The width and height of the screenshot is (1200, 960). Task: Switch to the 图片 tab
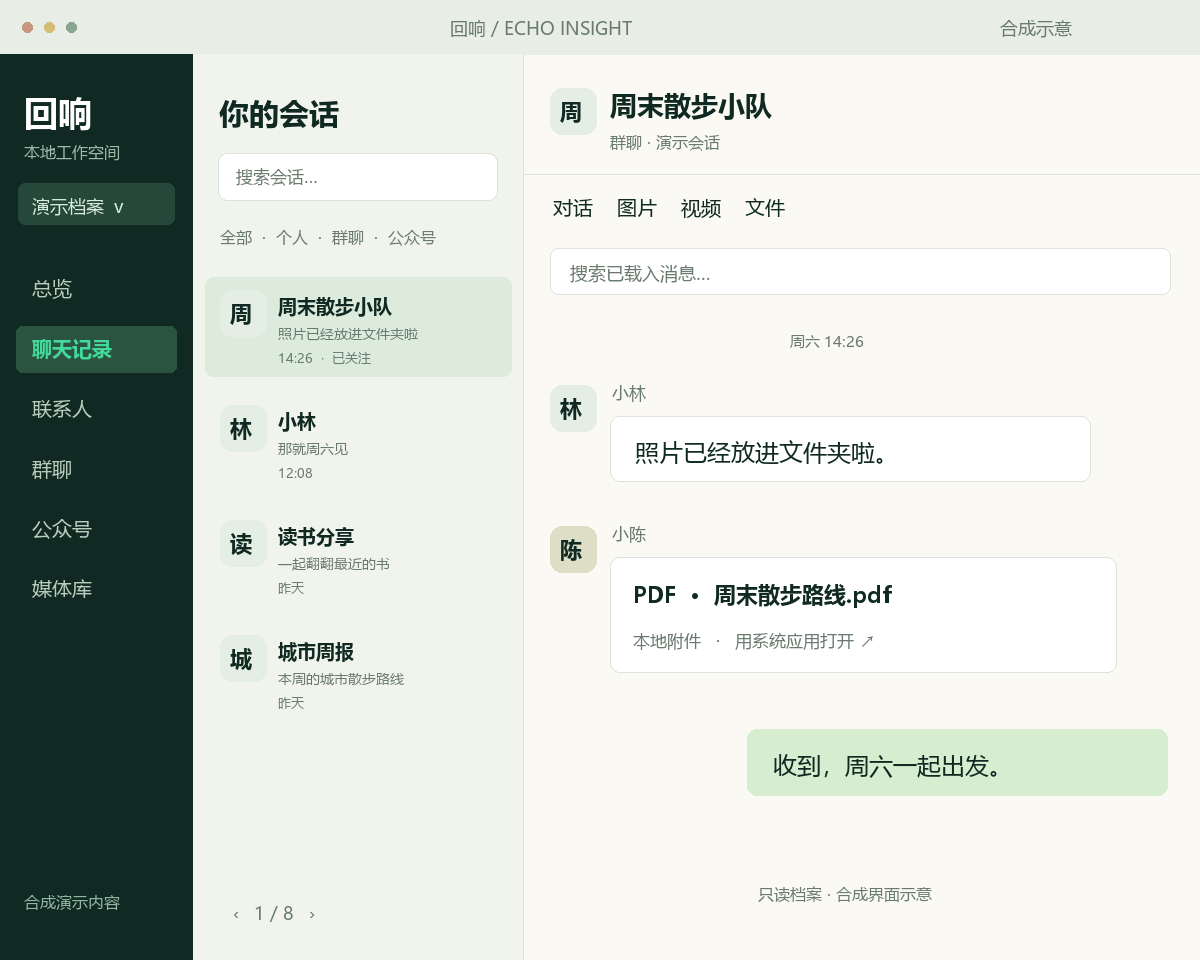point(637,208)
